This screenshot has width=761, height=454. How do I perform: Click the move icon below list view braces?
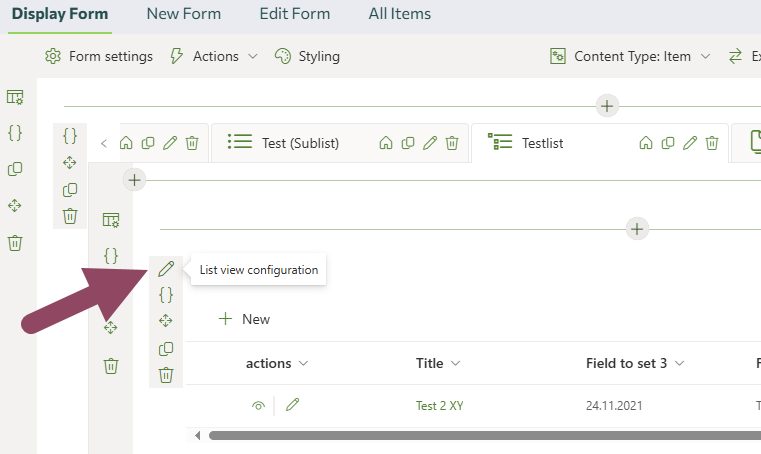(166, 321)
